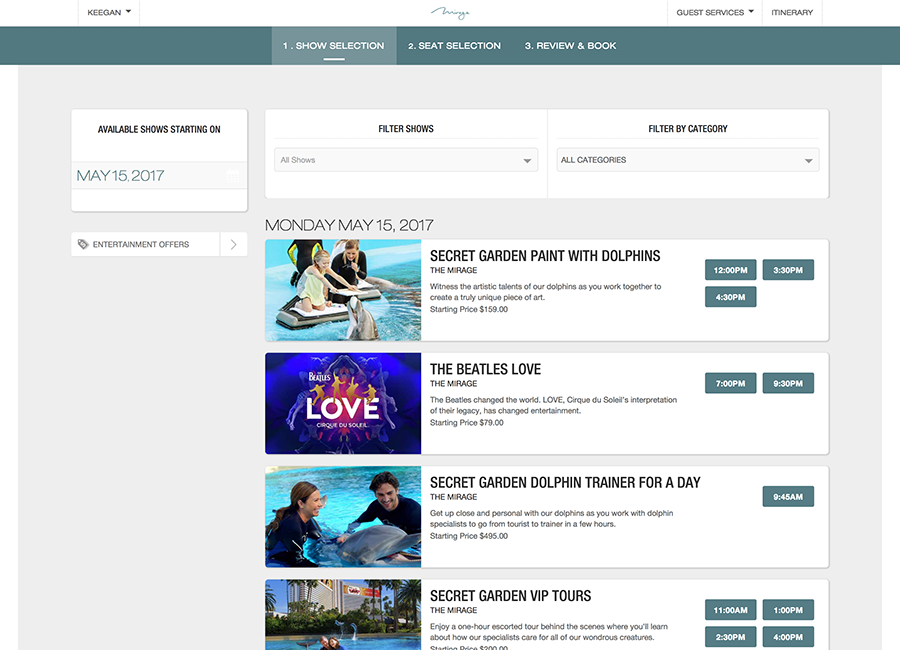The image size is (900, 650).
Task: Click the tag icon on Entertainment Offers
Action: (x=83, y=244)
